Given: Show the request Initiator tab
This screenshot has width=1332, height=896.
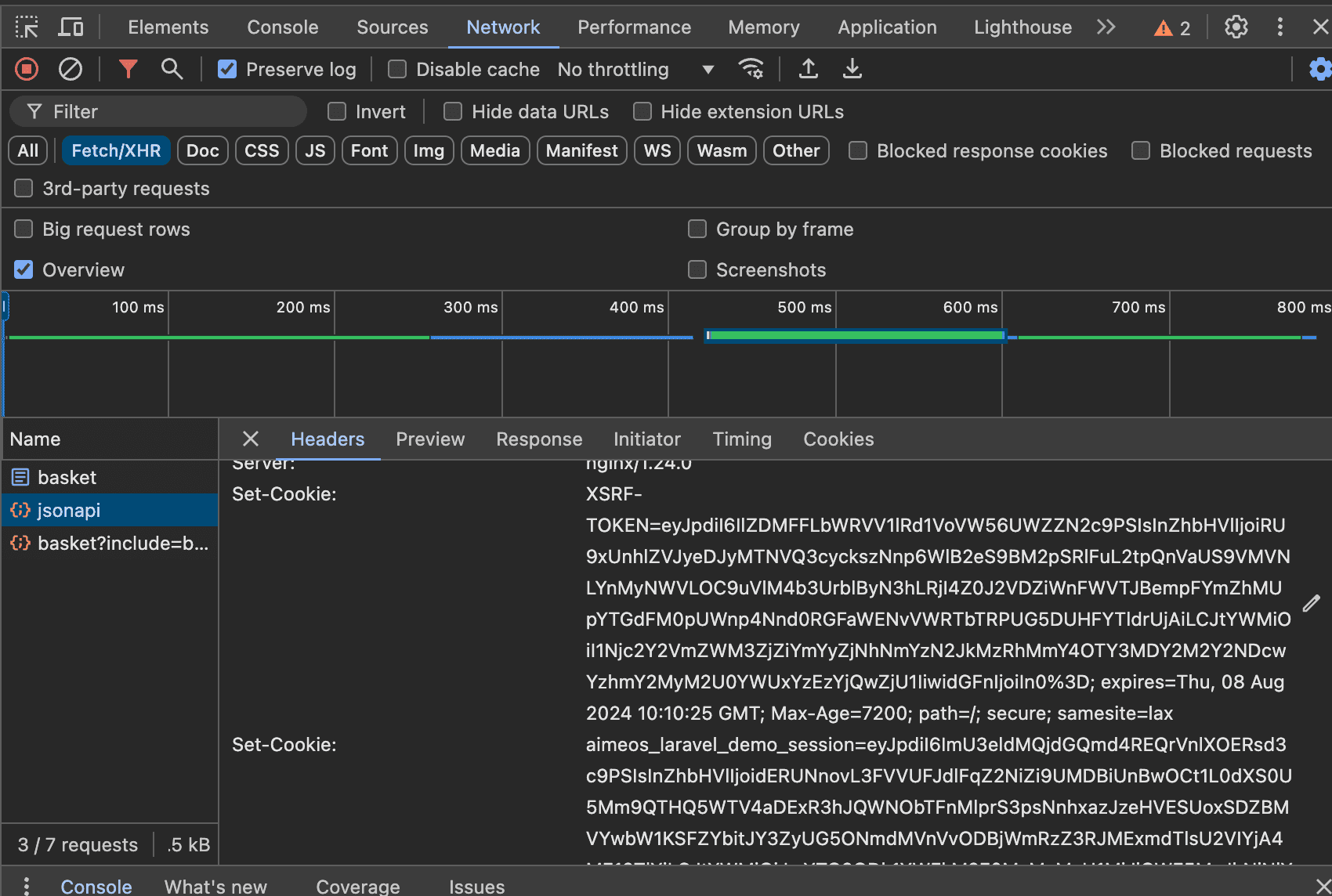Looking at the screenshot, I should 647,439.
